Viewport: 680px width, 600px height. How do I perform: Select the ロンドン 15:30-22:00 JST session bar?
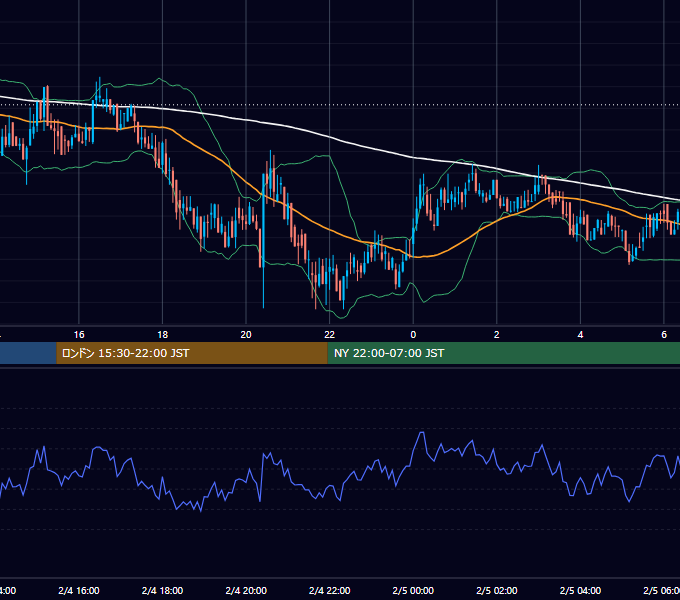192,353
